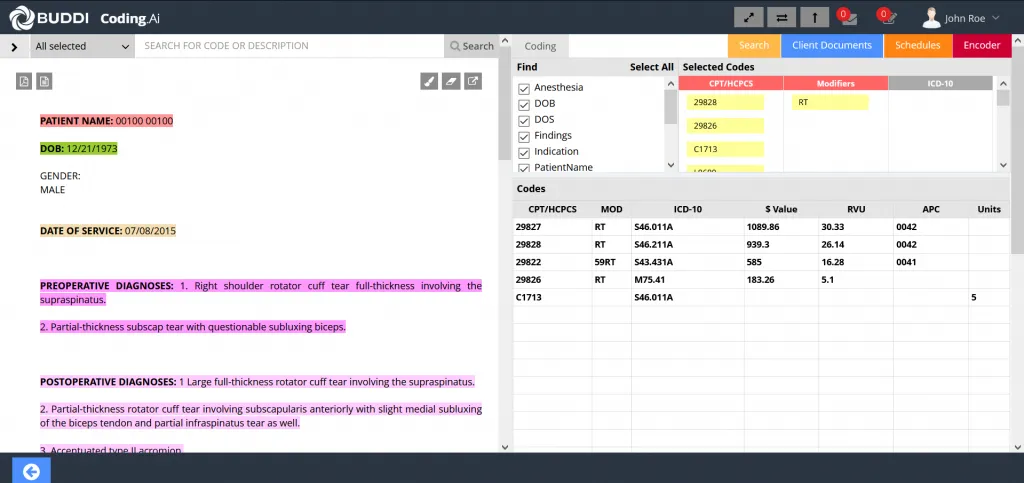Click Select All in Find panel
The width and height of the screenshot is (1024, 483).
pyautogui.click(x=651, y=67)
